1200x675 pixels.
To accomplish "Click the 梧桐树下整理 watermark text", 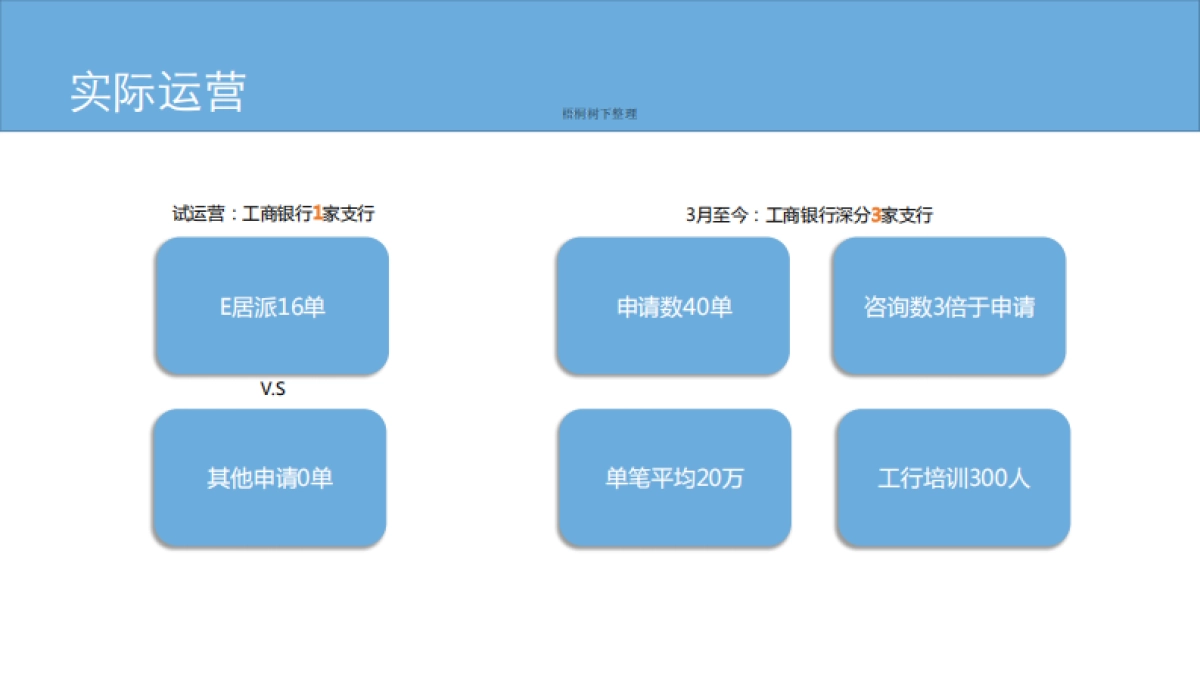I will 601,112.
